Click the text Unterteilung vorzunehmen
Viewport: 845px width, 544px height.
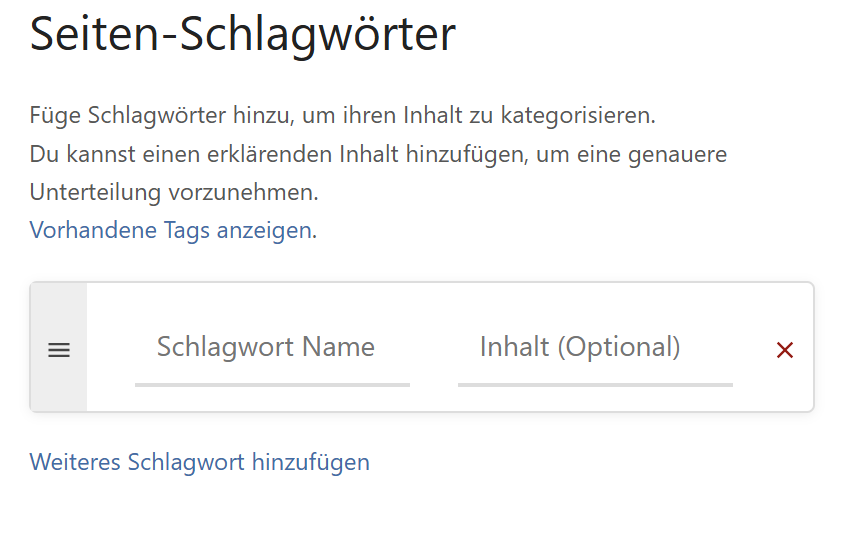click(174, 192)
